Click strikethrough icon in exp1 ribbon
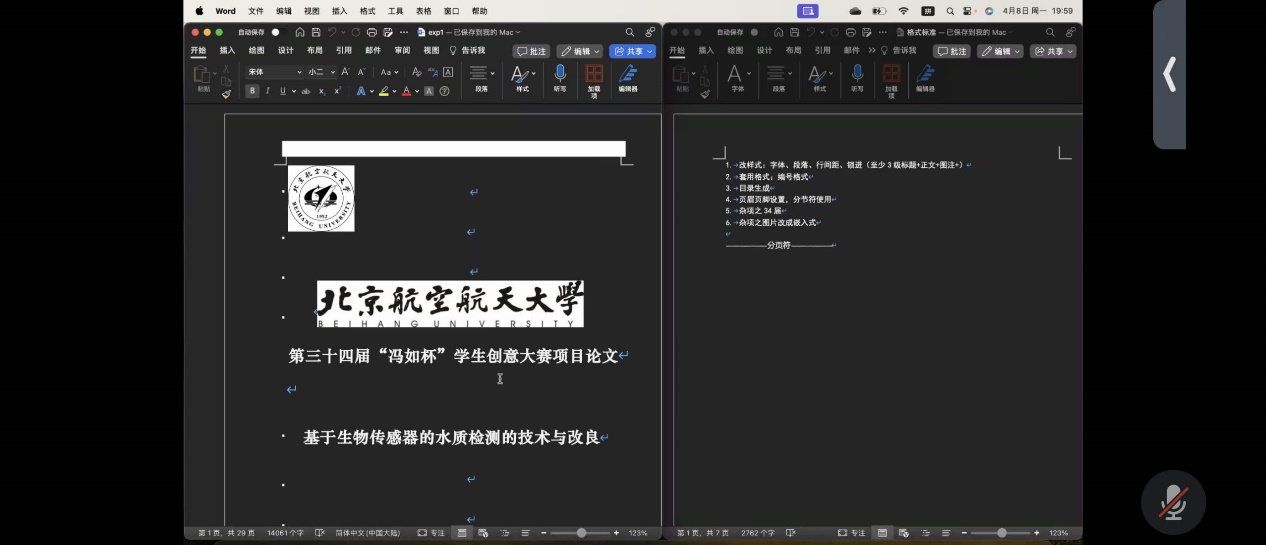Screen dimensions: 1266x545 coord(306,91)
